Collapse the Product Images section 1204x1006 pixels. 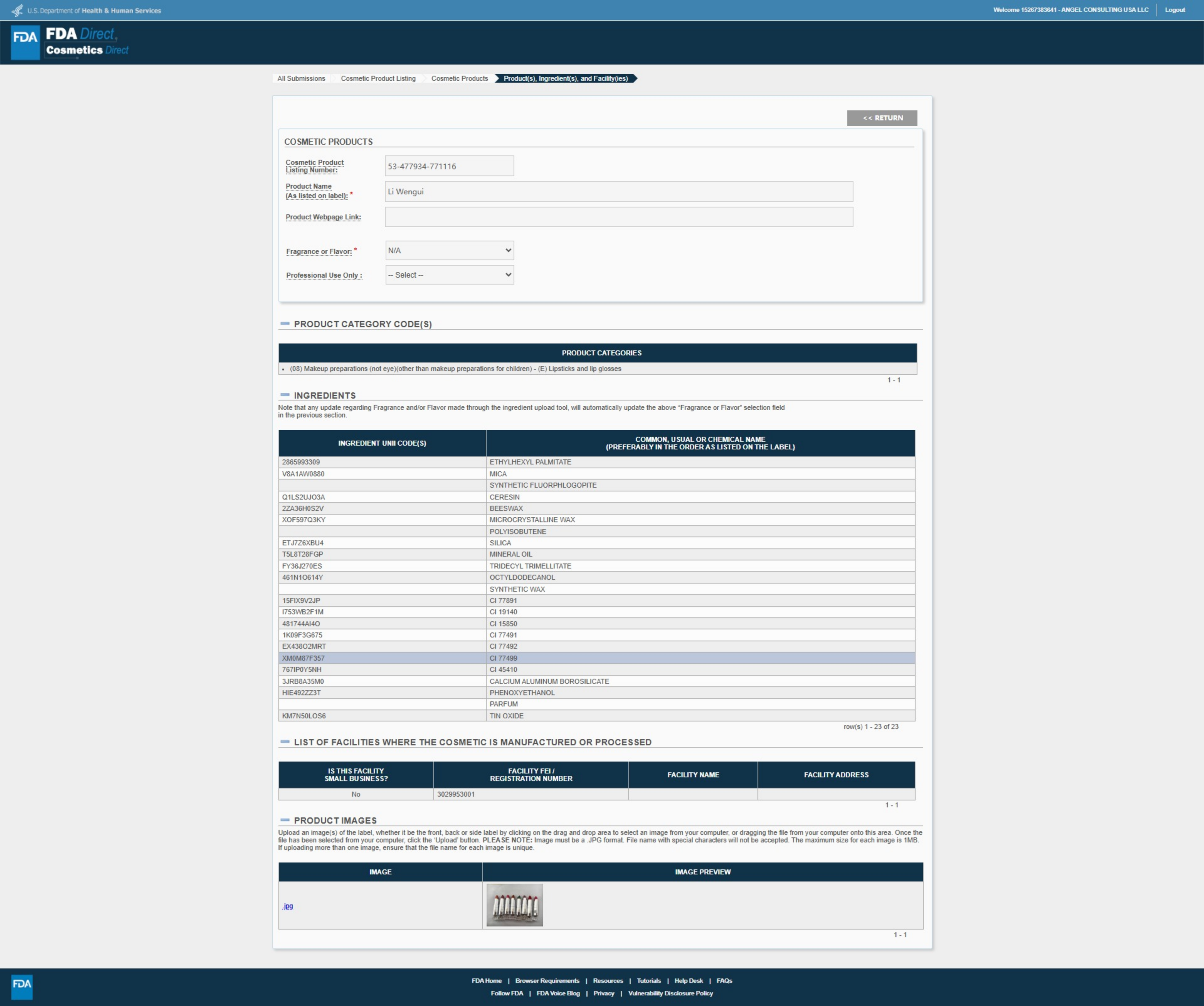click(x=285, y=820)
